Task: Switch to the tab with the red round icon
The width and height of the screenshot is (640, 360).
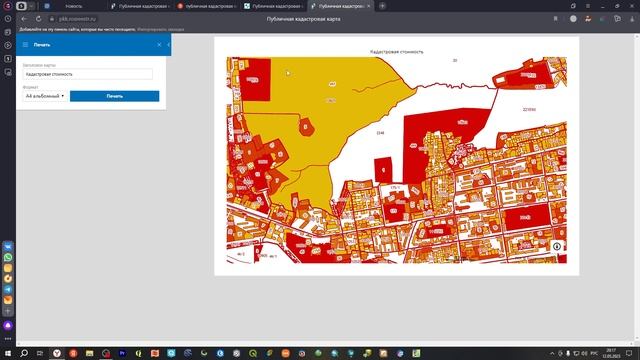Action: (207, 6)
